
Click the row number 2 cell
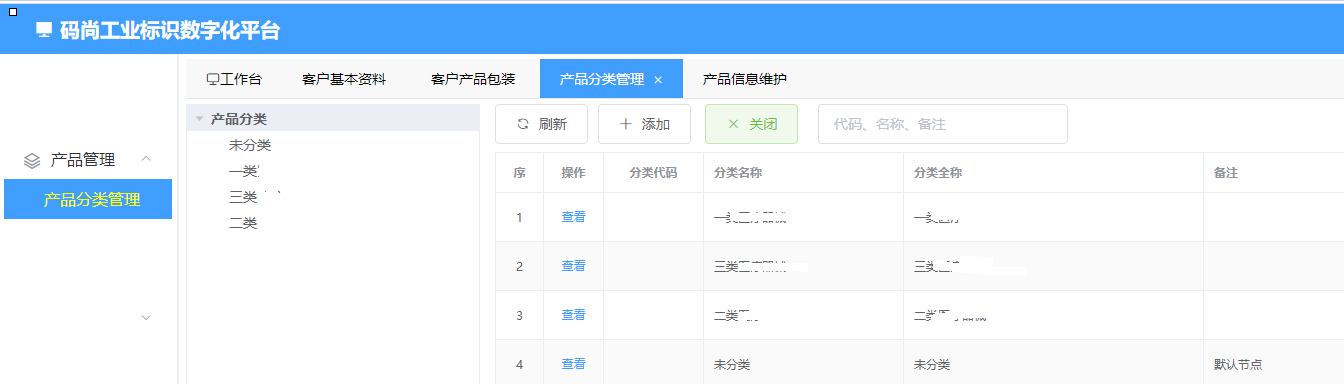(519, 266)
